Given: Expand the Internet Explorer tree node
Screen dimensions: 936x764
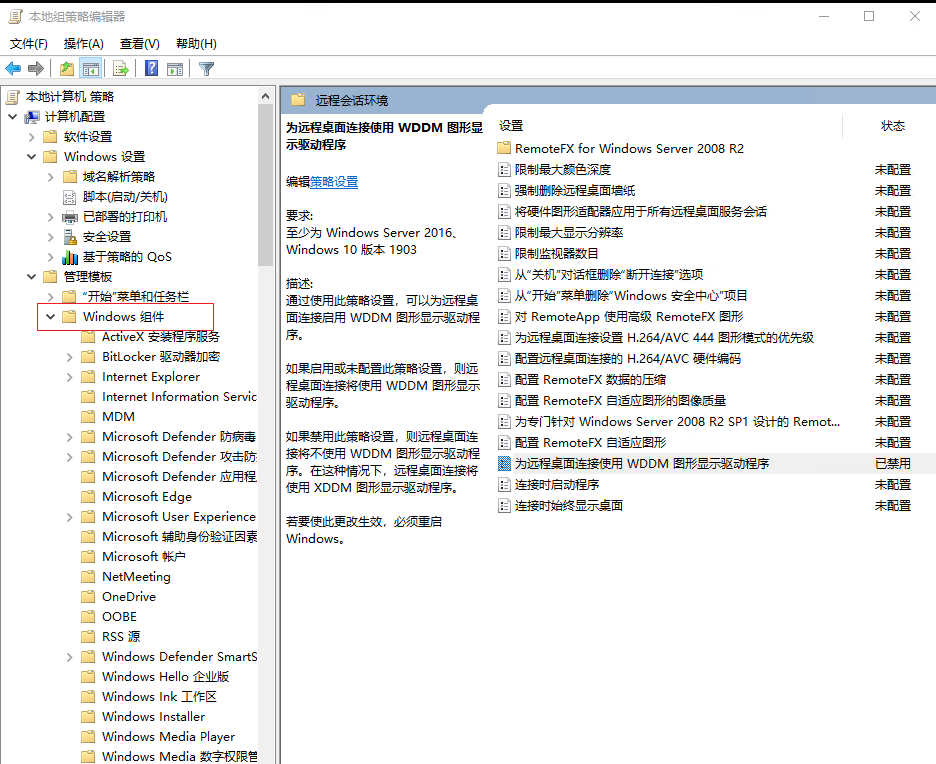Looking at the screenshot, I should point(69,377).
